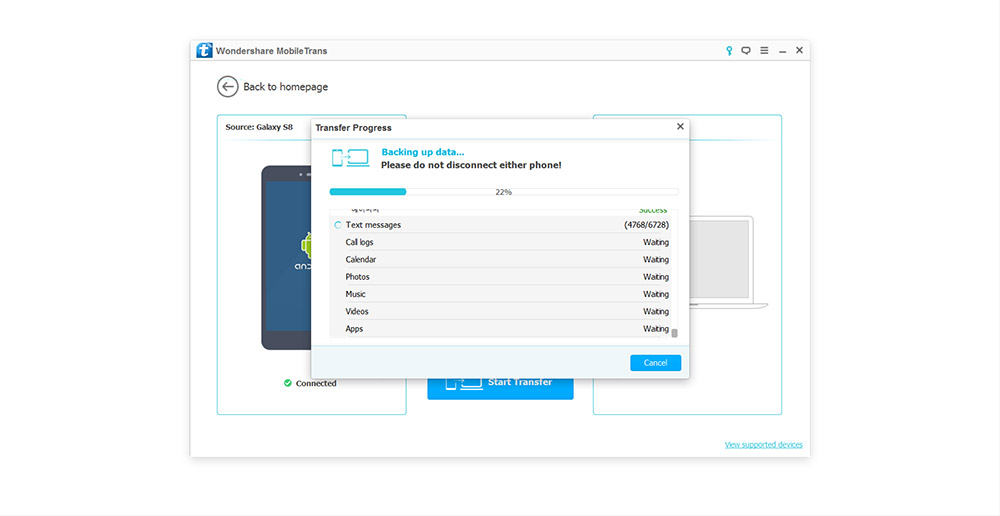Viewport: 1000px width, 516px height.
Task: Open the feedback chat bubble icon
Action: click(x=746, y=50)
